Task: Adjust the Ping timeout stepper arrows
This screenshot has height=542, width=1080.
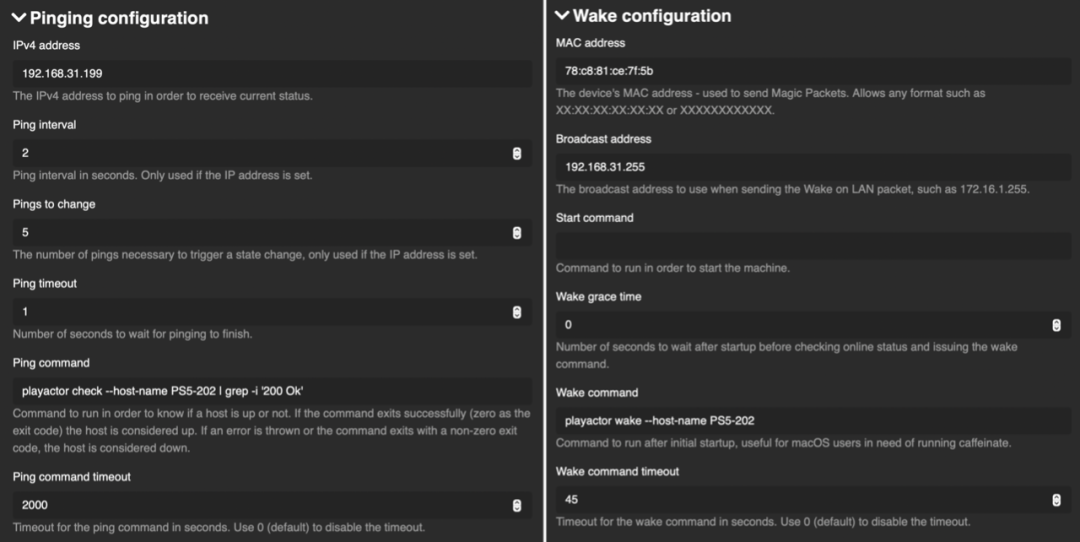Action: (x=516, y=311)
